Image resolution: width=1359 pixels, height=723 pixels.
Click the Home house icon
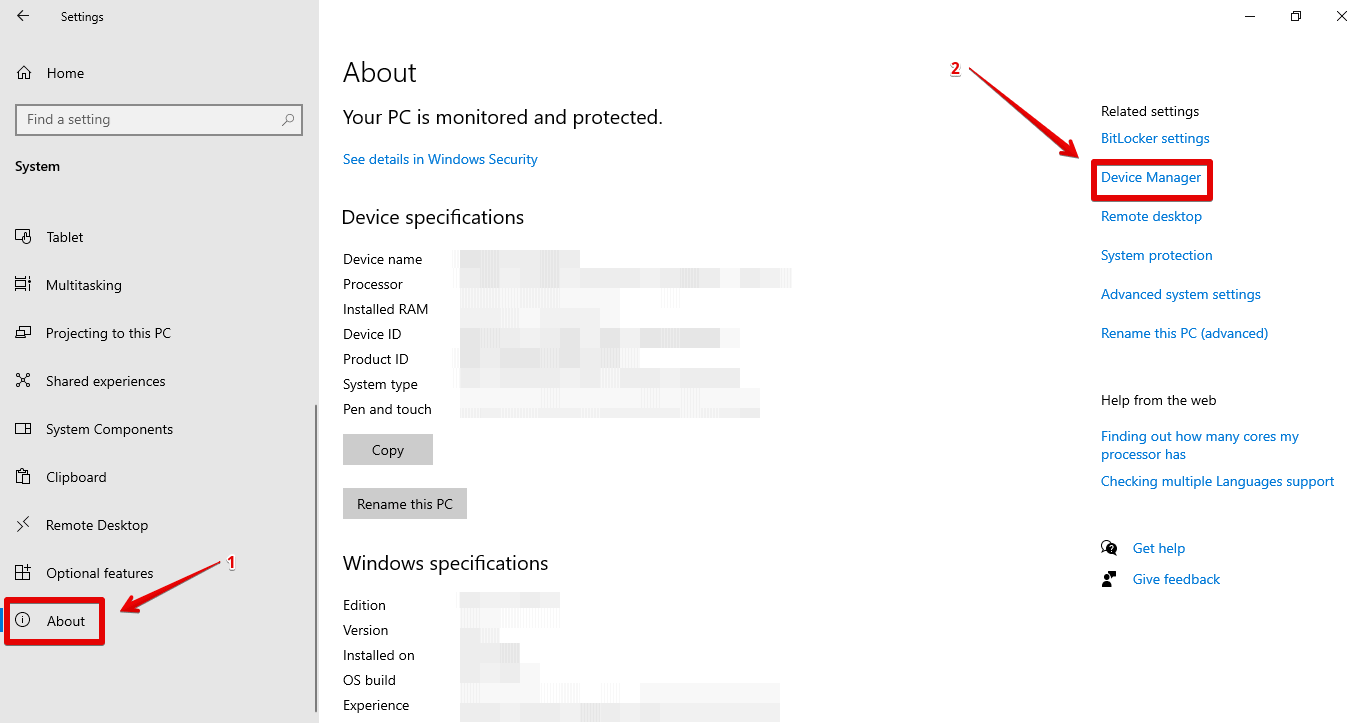pyautogui.click(x=24, y=73)
